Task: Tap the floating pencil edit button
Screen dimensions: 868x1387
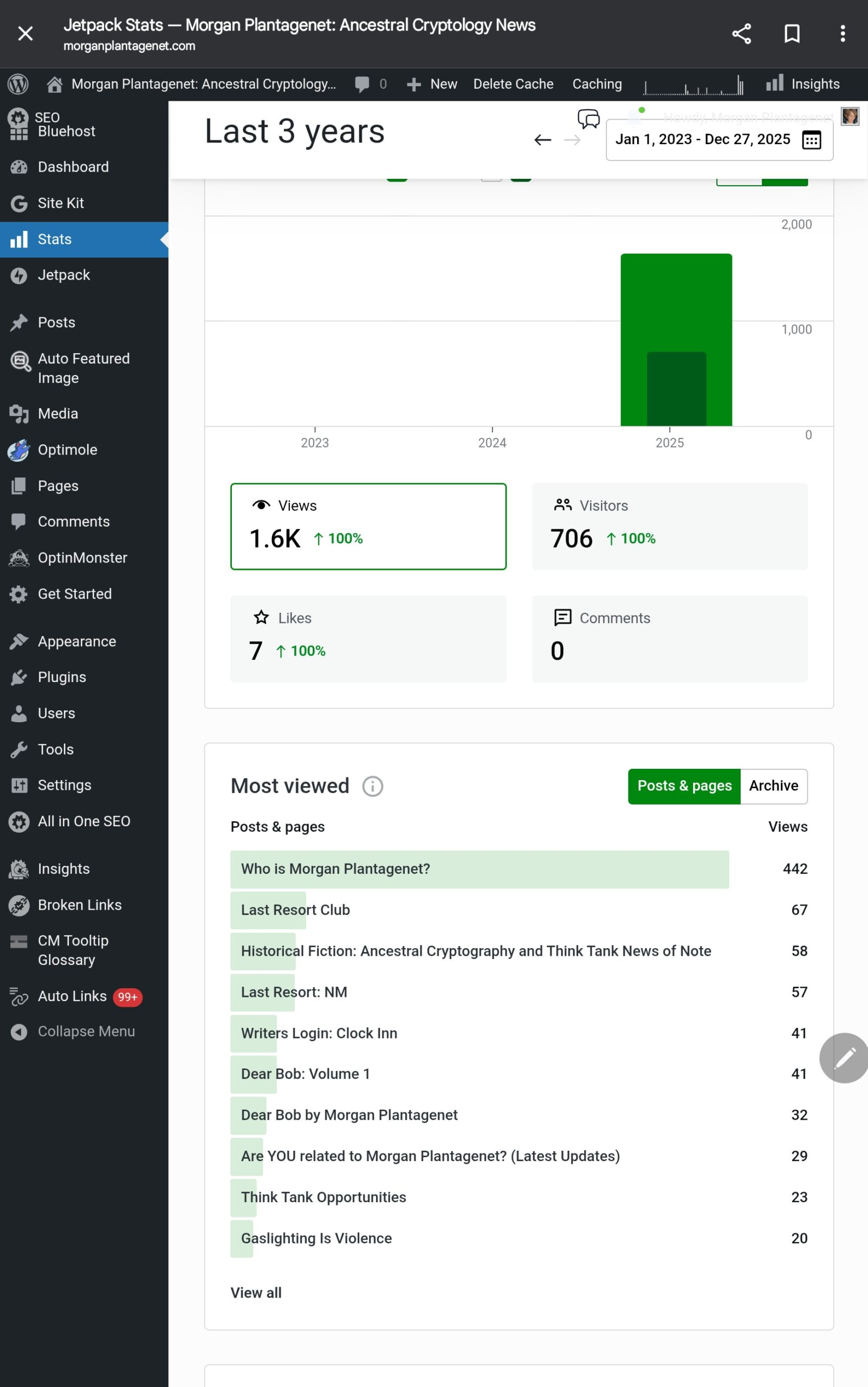Action: [x=843, y=1058]
